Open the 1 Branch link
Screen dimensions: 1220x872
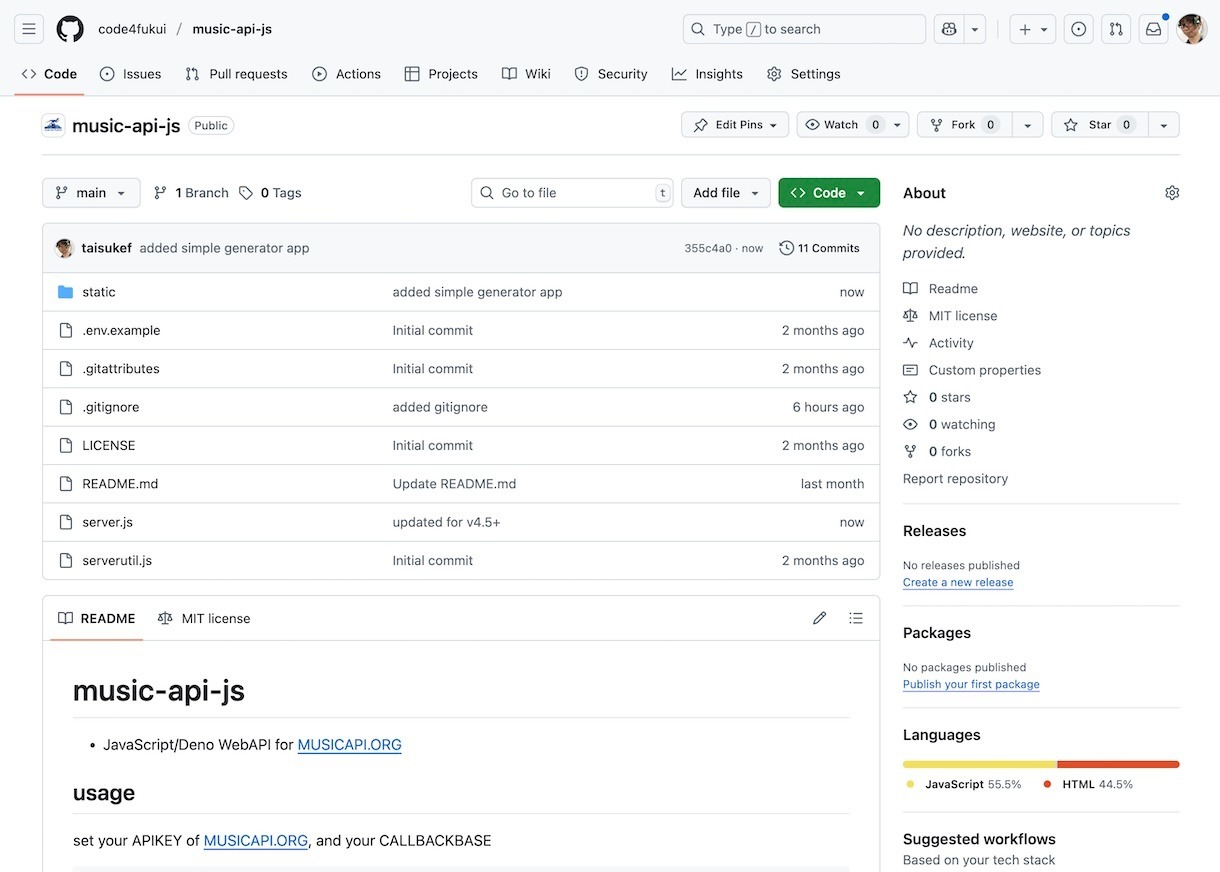coord(191,193)
